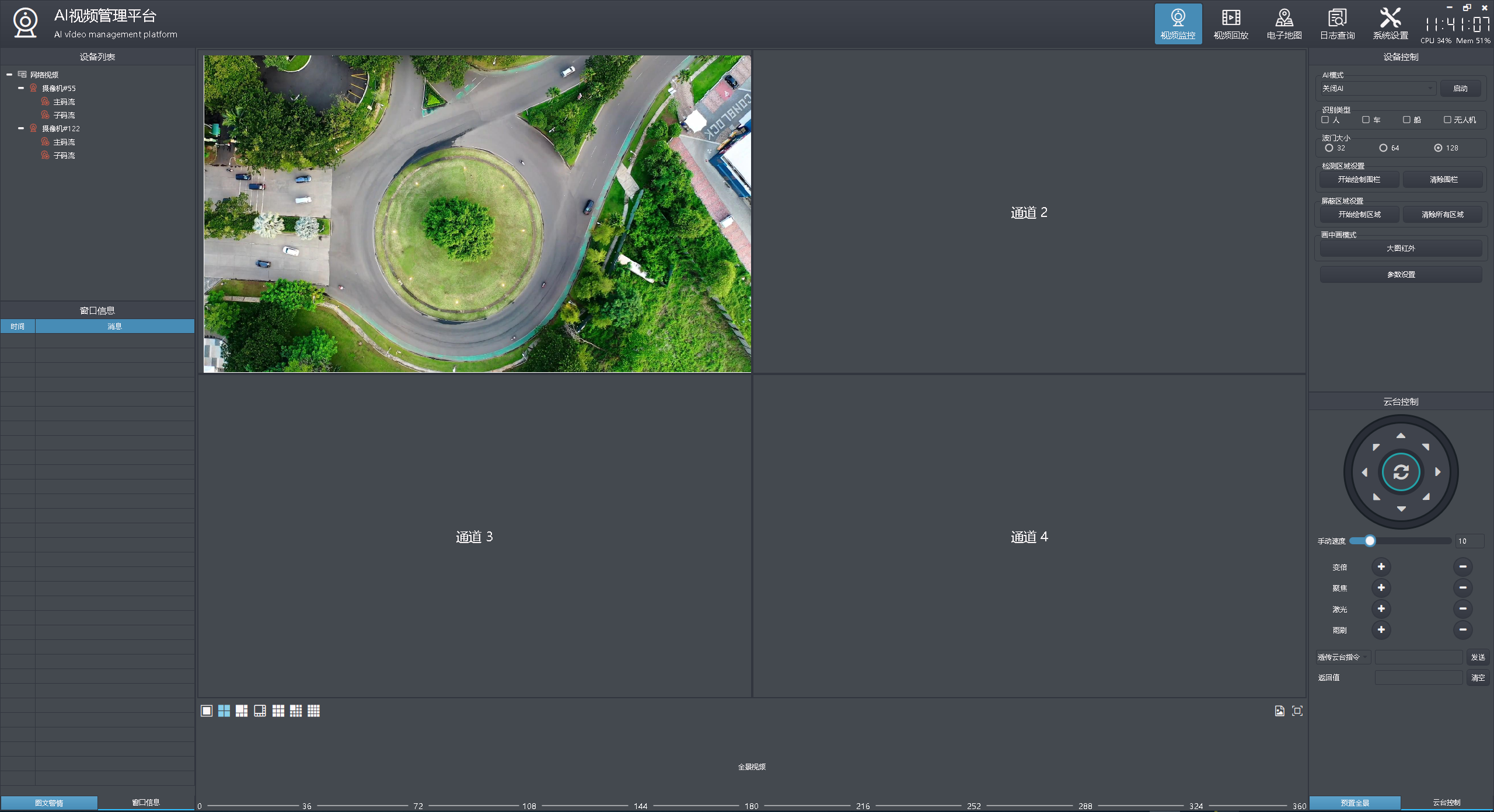Turn off 雨刷 wiper with minus button
This screenshot has height=812, width=1494.
pyautogui.click(x=1462, y=630)
